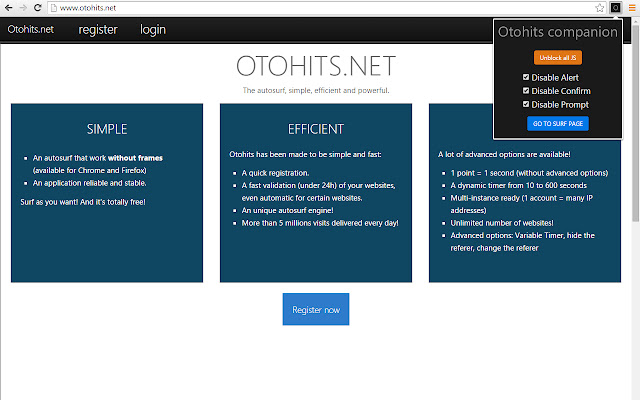Click the page vertical scrollbar thumb
The image size is (640, 400).
[x=635, y=122]
